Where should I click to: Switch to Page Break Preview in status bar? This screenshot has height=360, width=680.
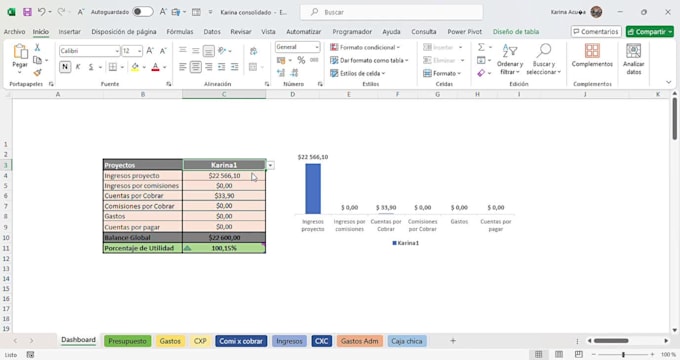pos(579,354)
